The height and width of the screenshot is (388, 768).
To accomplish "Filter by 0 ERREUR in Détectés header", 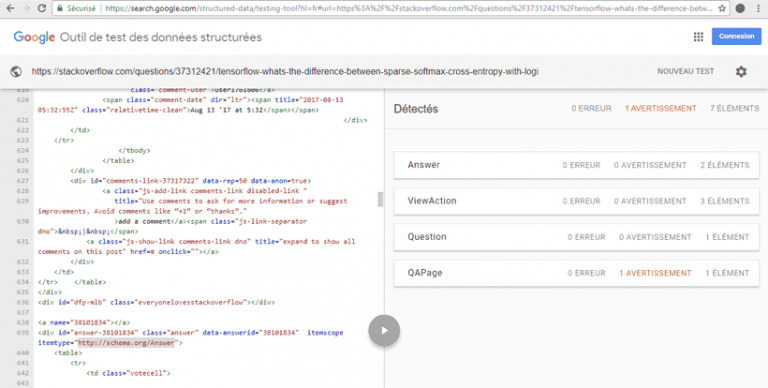I will click(591, 108).
